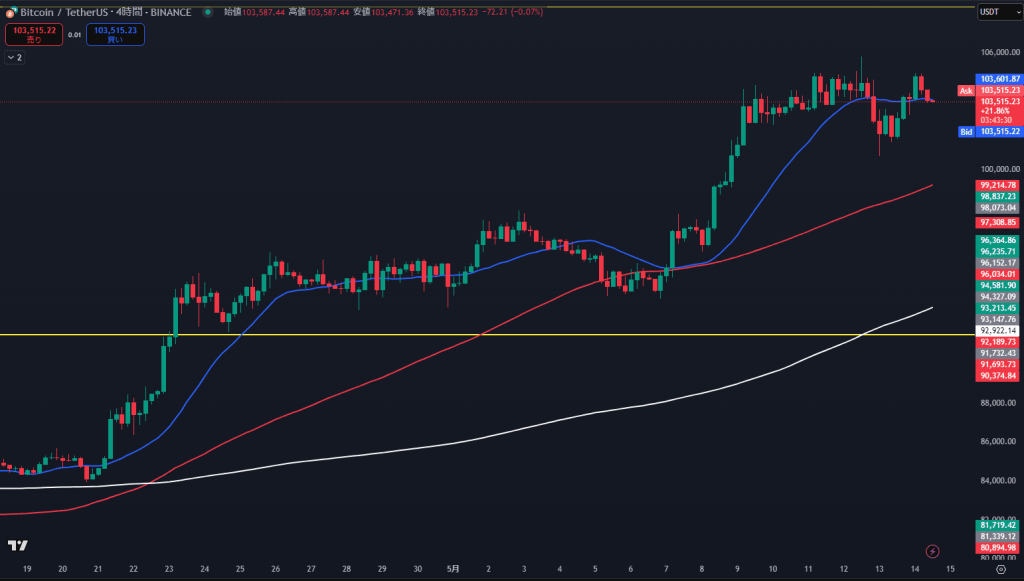Click the 100,000.00 axis tick

1000,169
